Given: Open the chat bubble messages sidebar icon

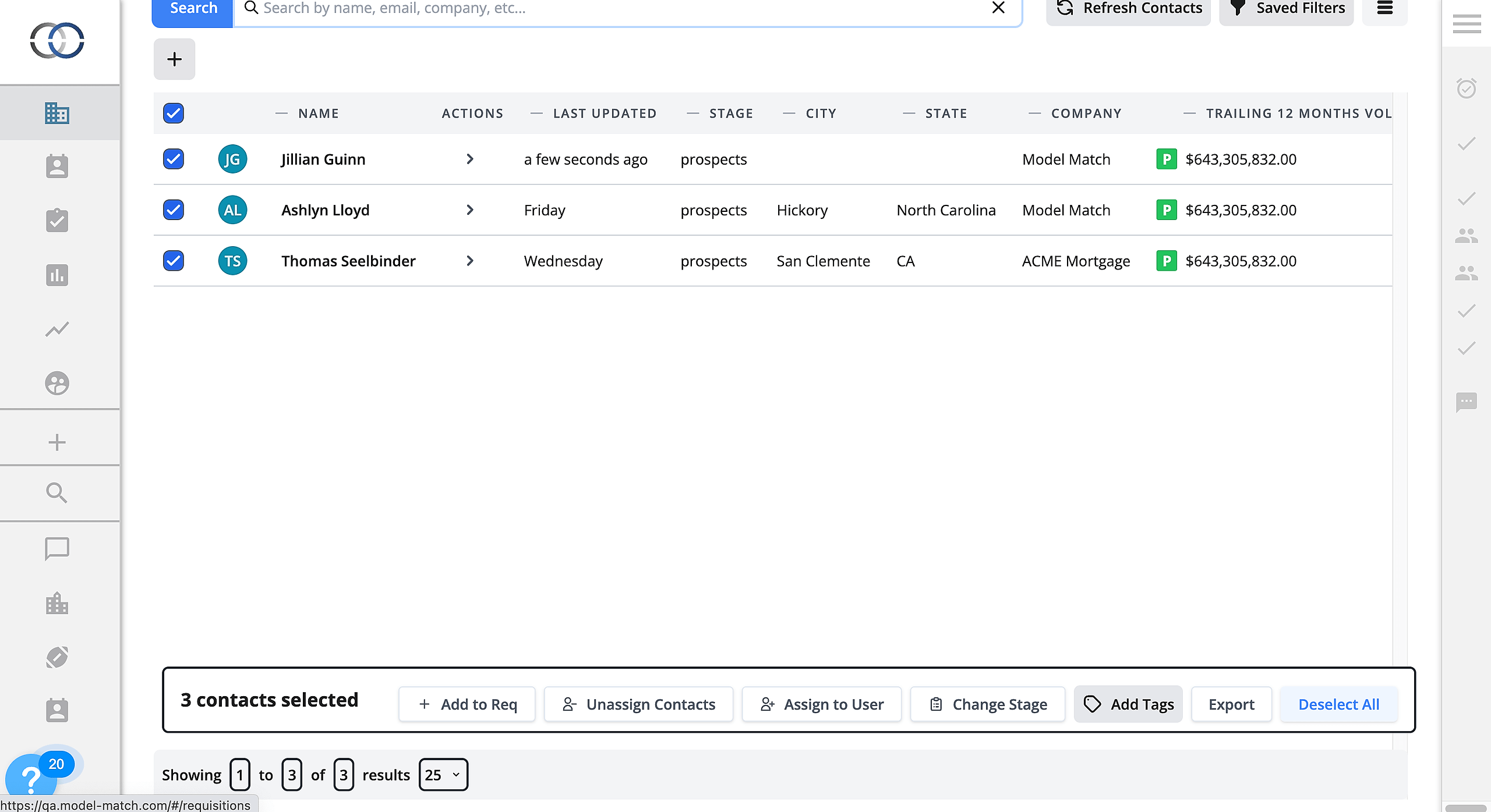Looking at the screenshot, I should (56, 548).
